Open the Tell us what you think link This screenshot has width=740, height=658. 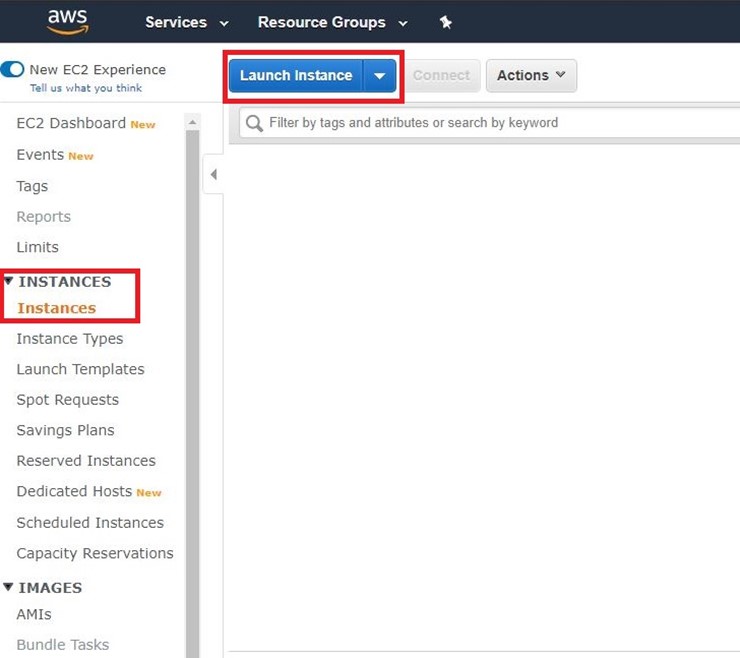[x=86, y=88]
